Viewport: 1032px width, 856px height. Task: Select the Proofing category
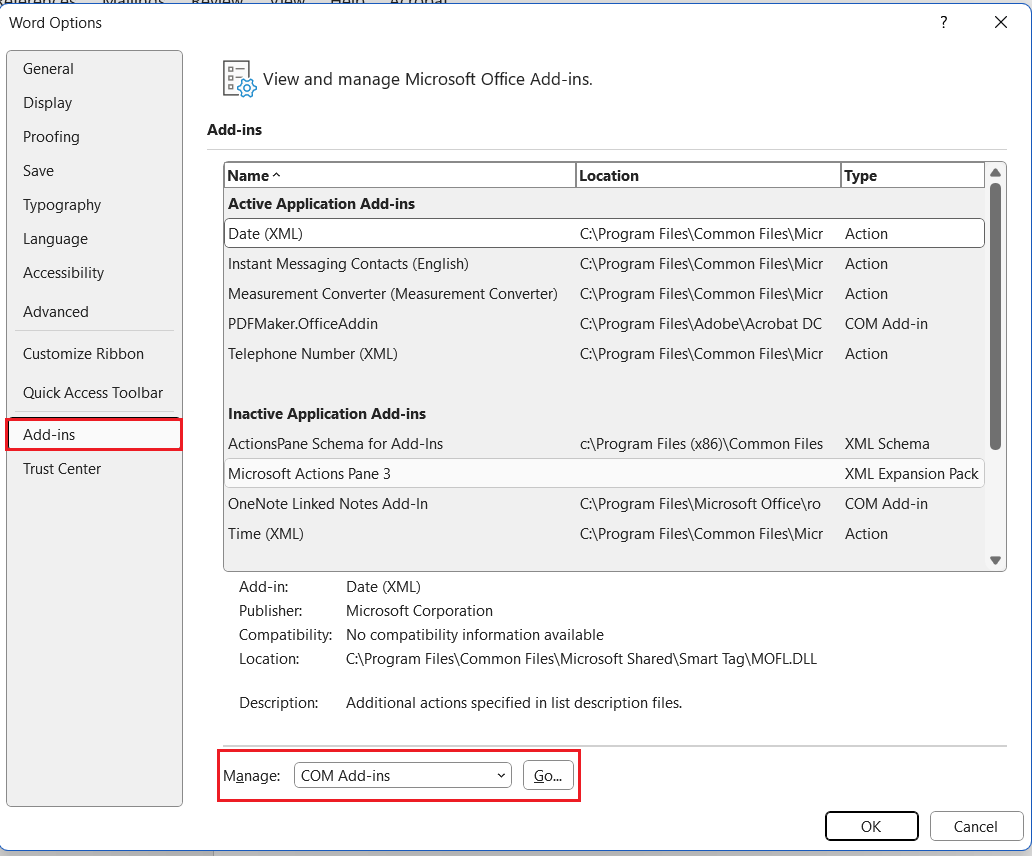pos(50,136)
